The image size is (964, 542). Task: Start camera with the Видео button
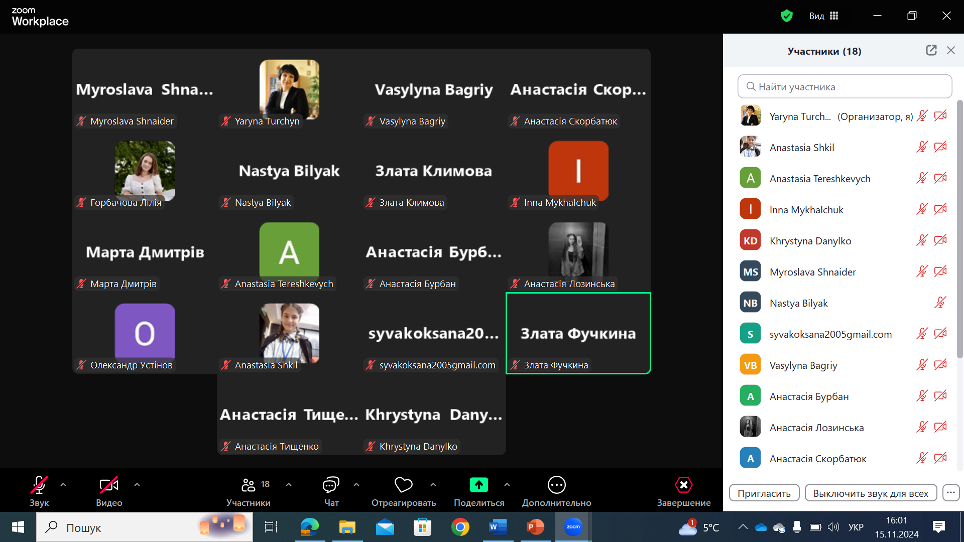[109, 491]
